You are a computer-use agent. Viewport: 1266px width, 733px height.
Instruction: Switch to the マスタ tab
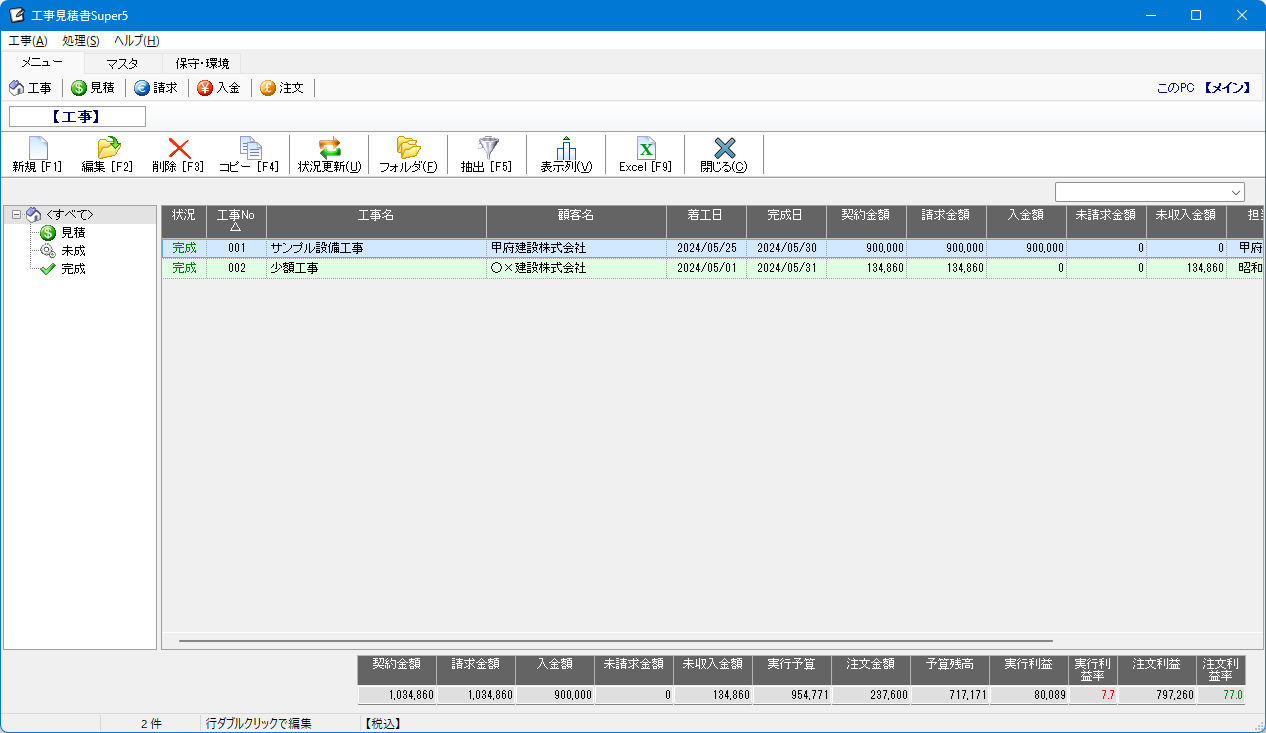(x=122, y=63)
